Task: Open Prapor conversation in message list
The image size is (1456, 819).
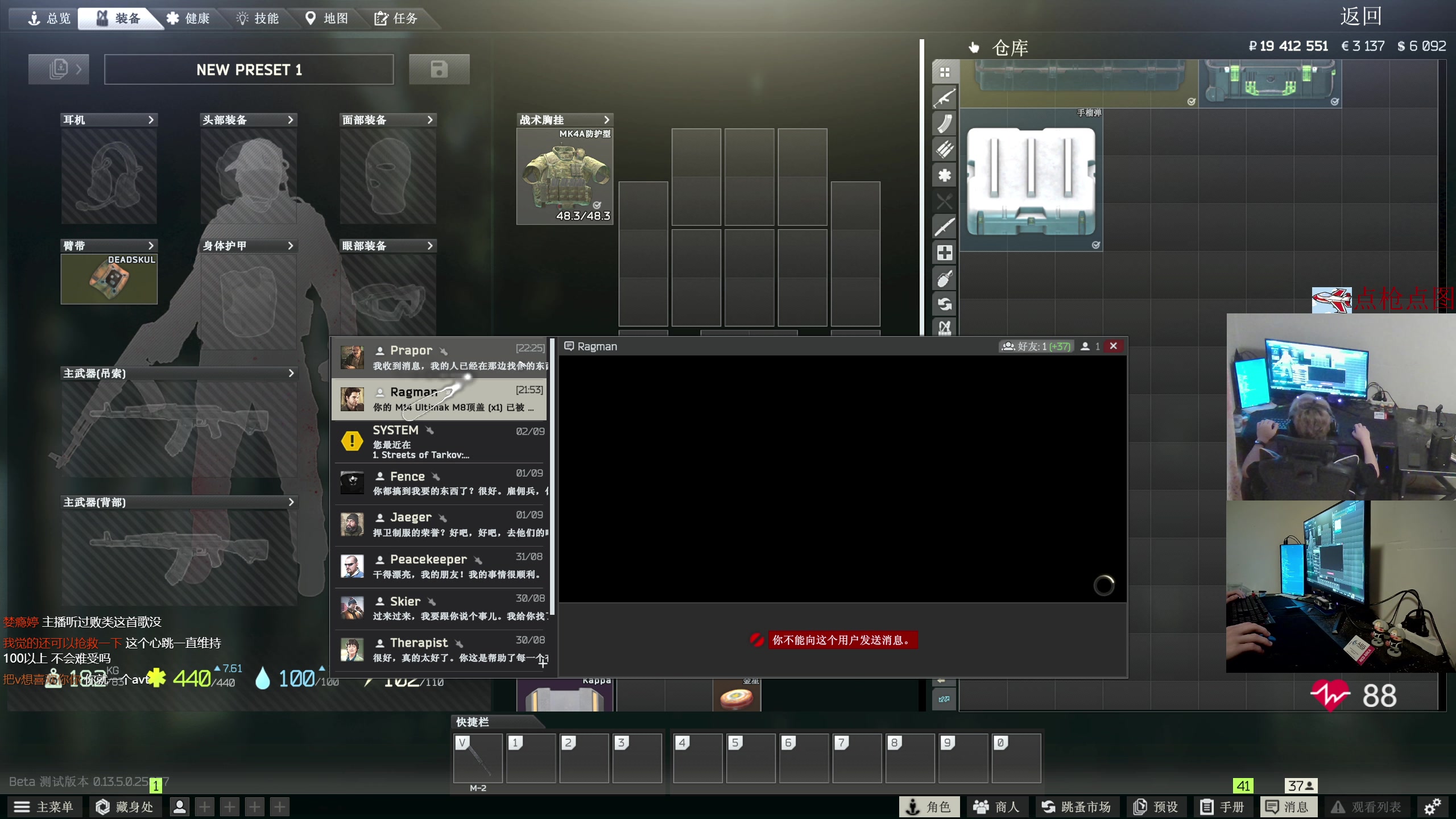Action: (440, 358)
